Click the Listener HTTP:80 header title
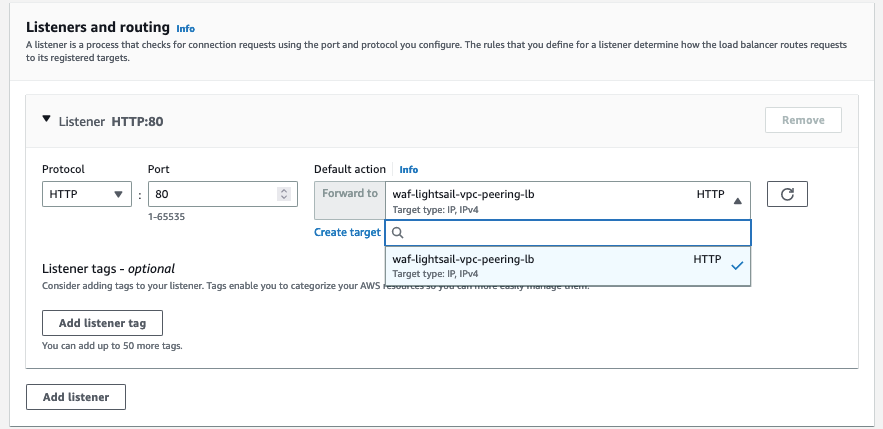This screenshot has width=883, height=429. pyautogui.click(x=111, y=121)
